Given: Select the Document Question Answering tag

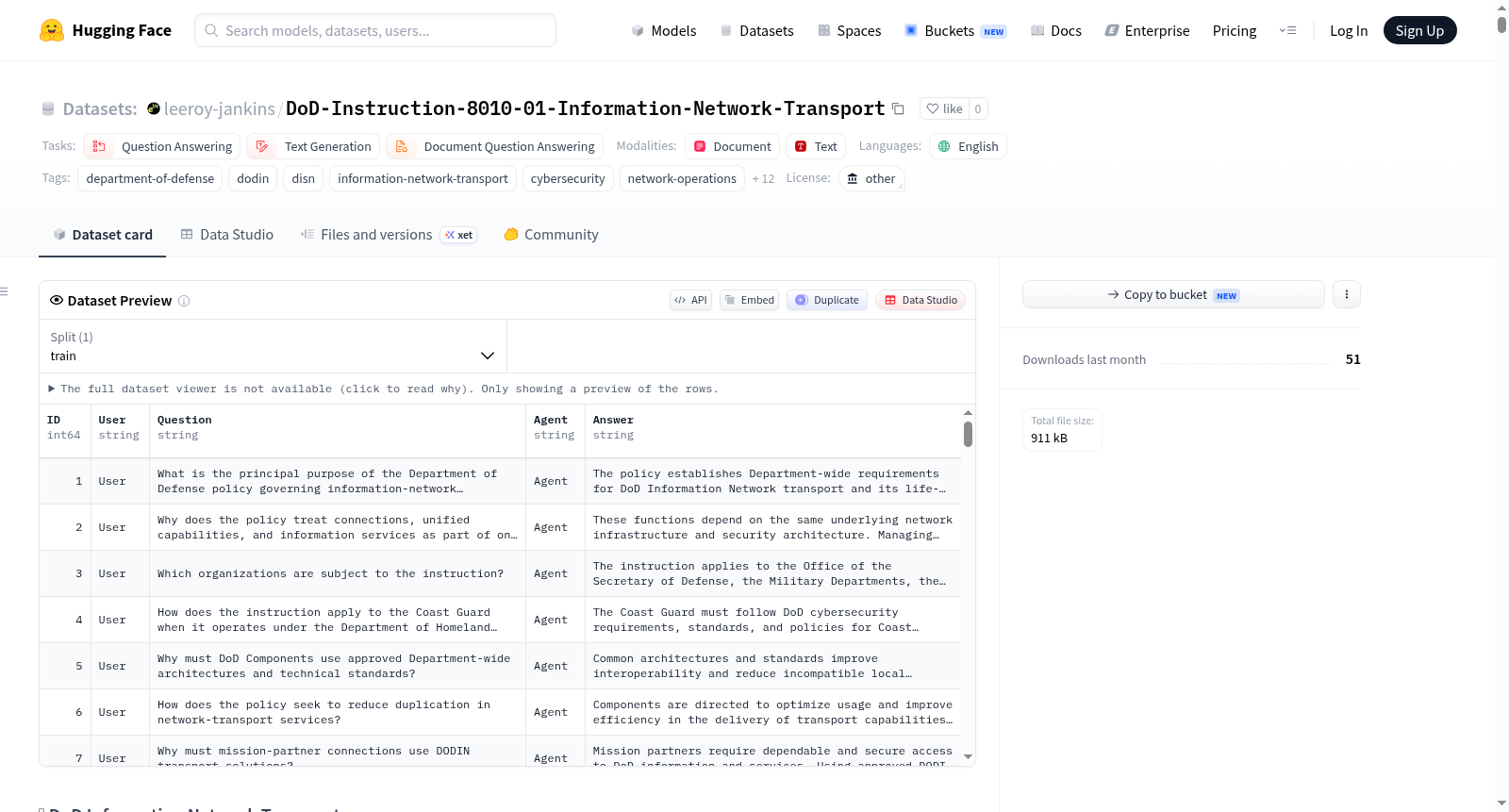Looking at the screenshot, I should (x=495, y=146).
